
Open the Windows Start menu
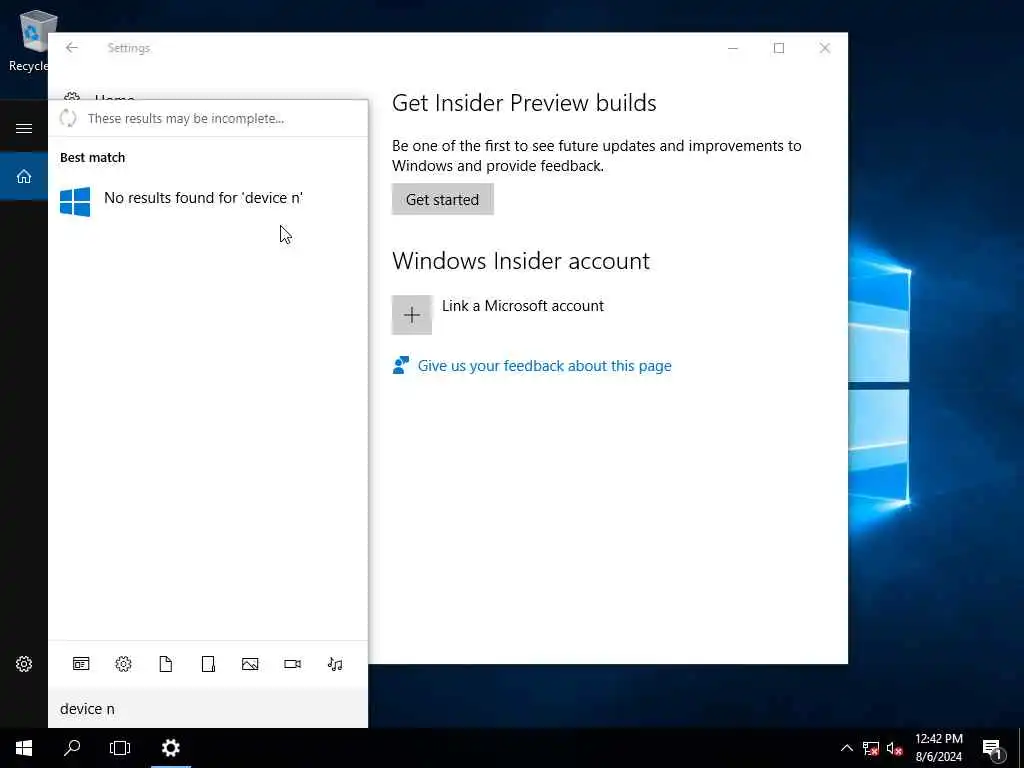[x=24, y=748]
